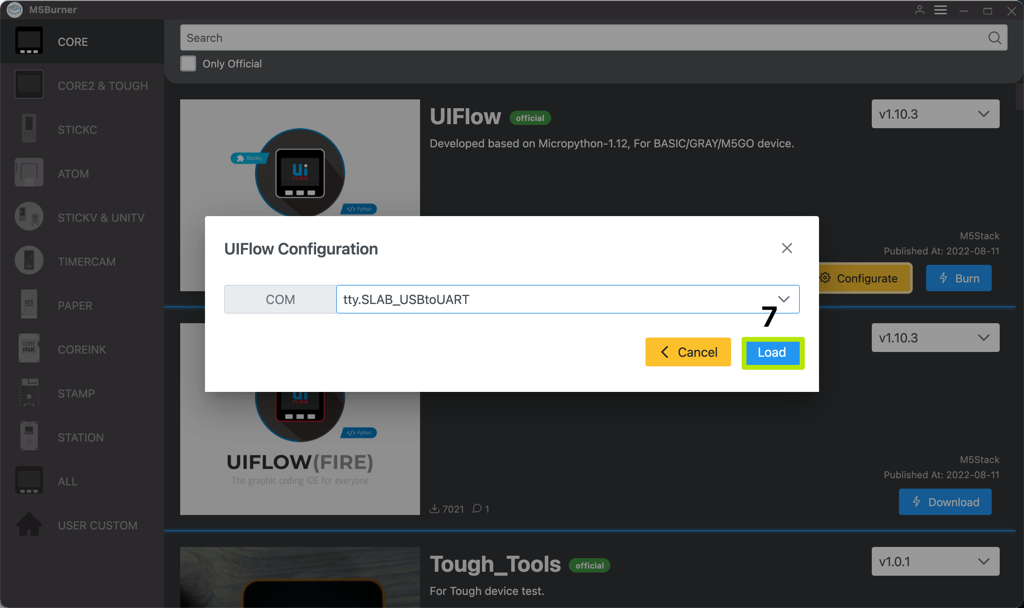Open Tough_Tools version v1.0.1 dropdown
This screenshot has width=1024, height=608.
point(935,562)
